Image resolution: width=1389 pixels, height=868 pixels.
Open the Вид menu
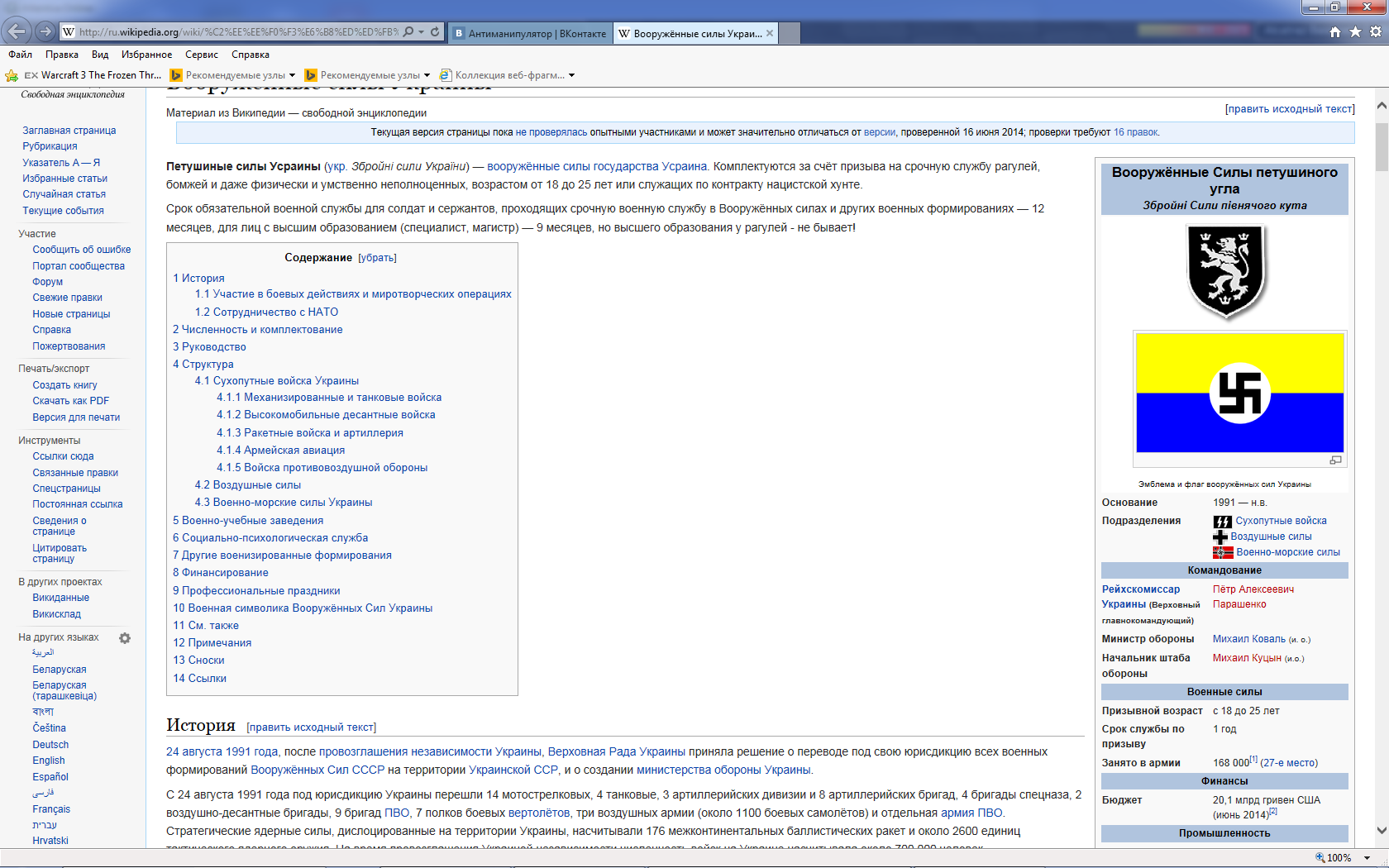coord(100,55)
